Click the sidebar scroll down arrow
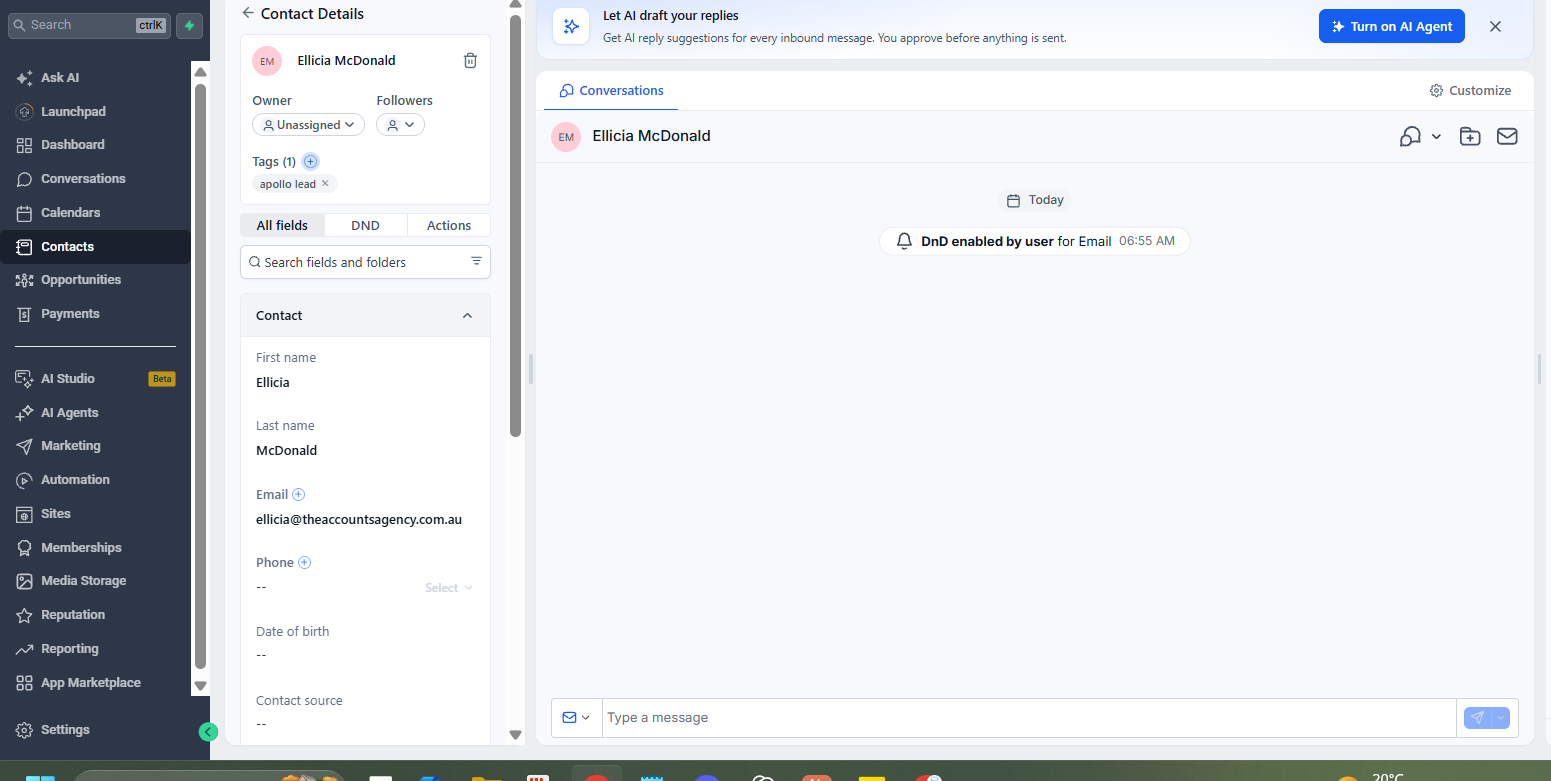Screen dimensions: 1551x781 point(200,686)
